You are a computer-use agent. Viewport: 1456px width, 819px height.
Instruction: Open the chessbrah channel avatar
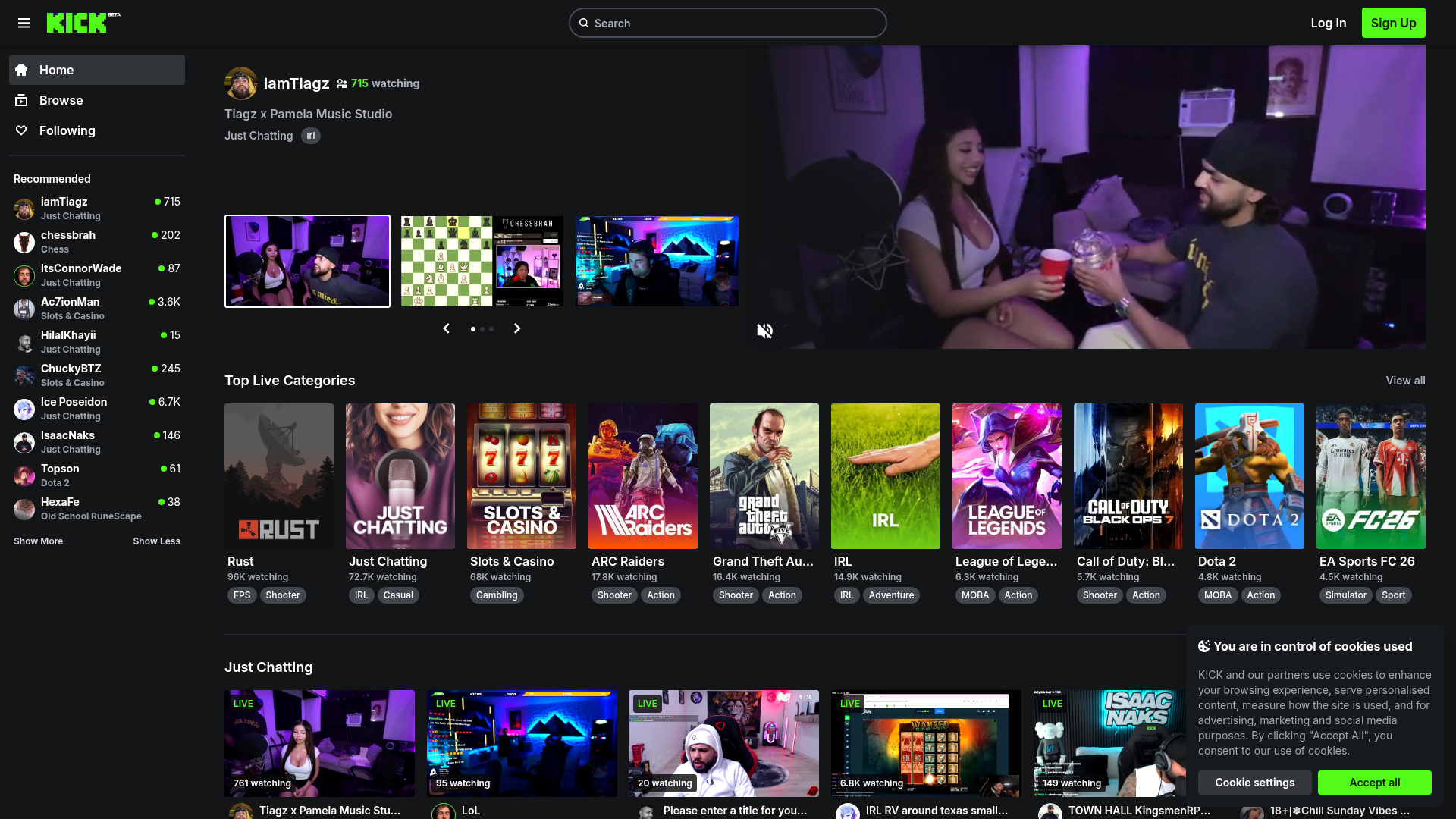click(24, 243)
